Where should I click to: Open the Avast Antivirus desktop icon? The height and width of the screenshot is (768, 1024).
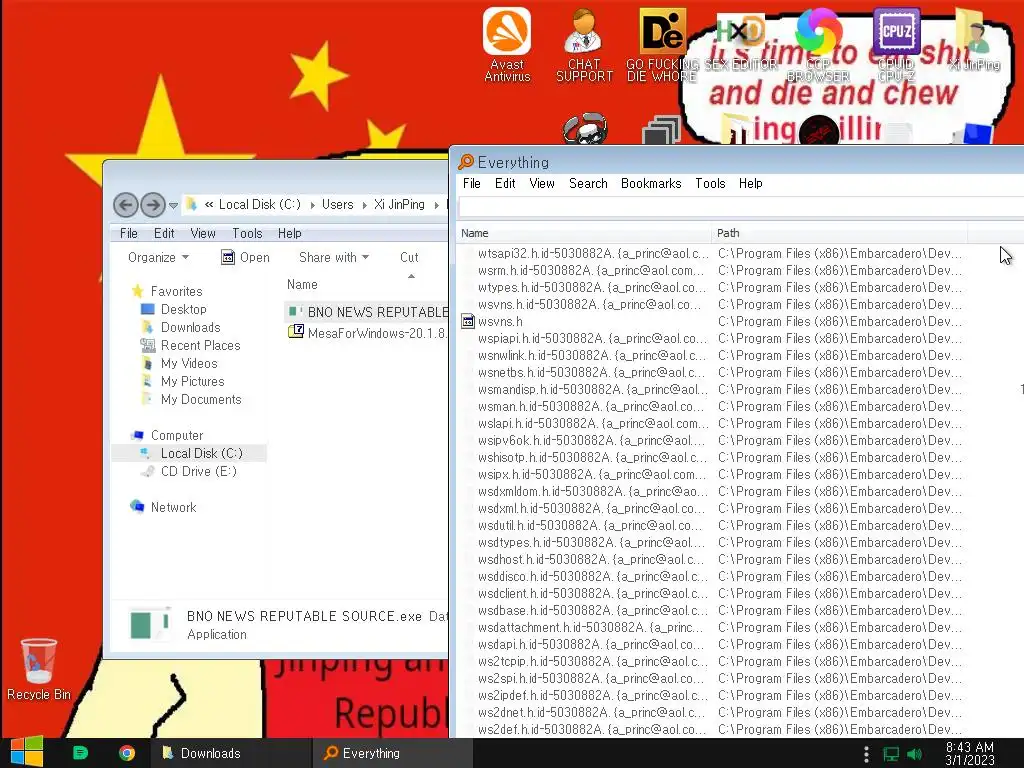507,44
